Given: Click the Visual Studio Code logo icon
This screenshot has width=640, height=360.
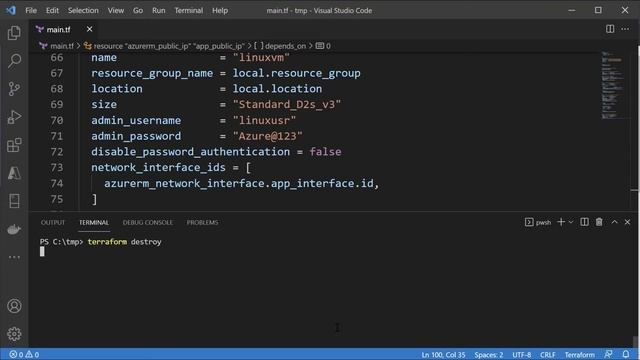Looking at the screenshot, I should point(11,10).
